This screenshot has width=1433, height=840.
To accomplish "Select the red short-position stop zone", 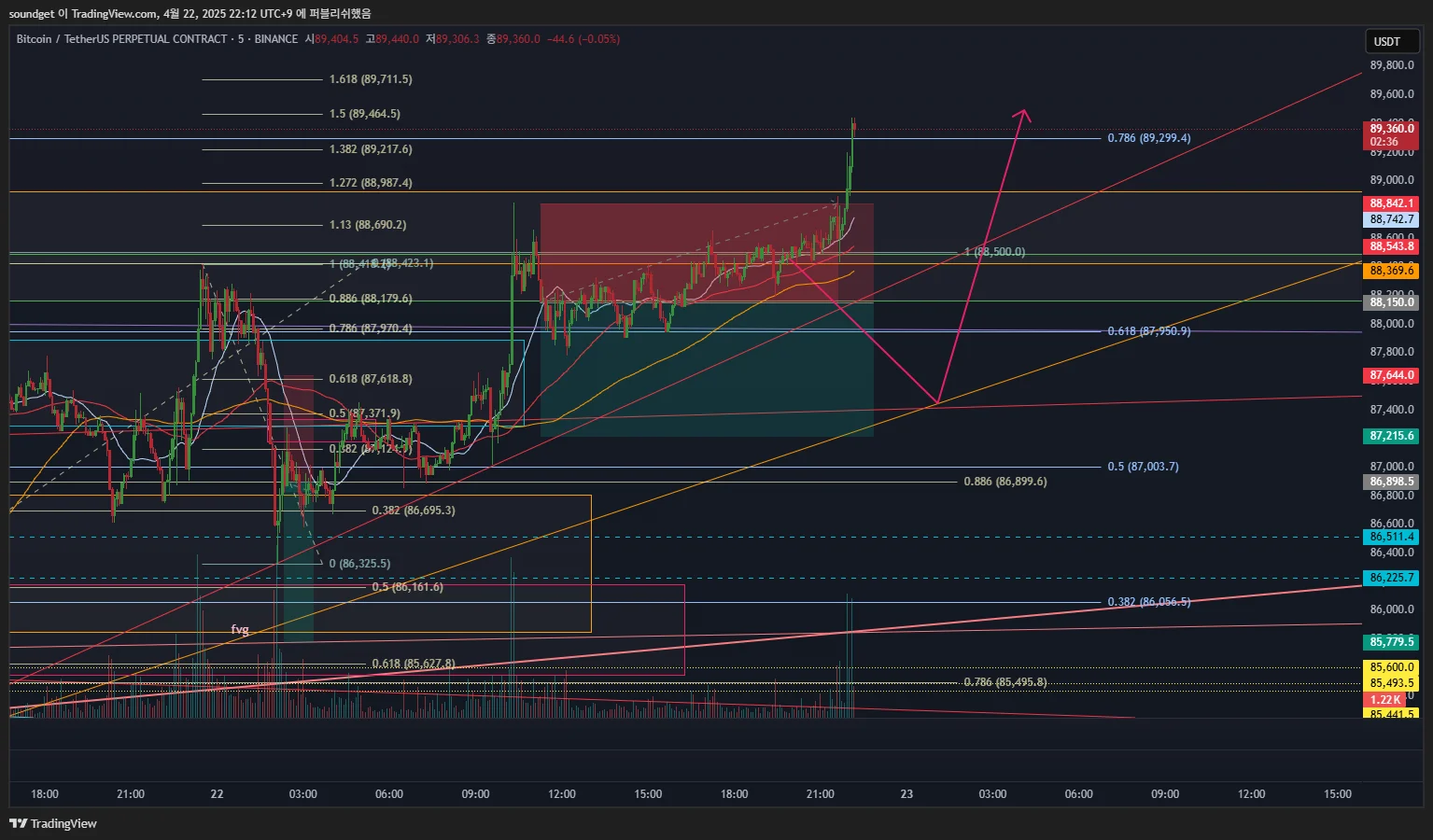I will [707, 252].
